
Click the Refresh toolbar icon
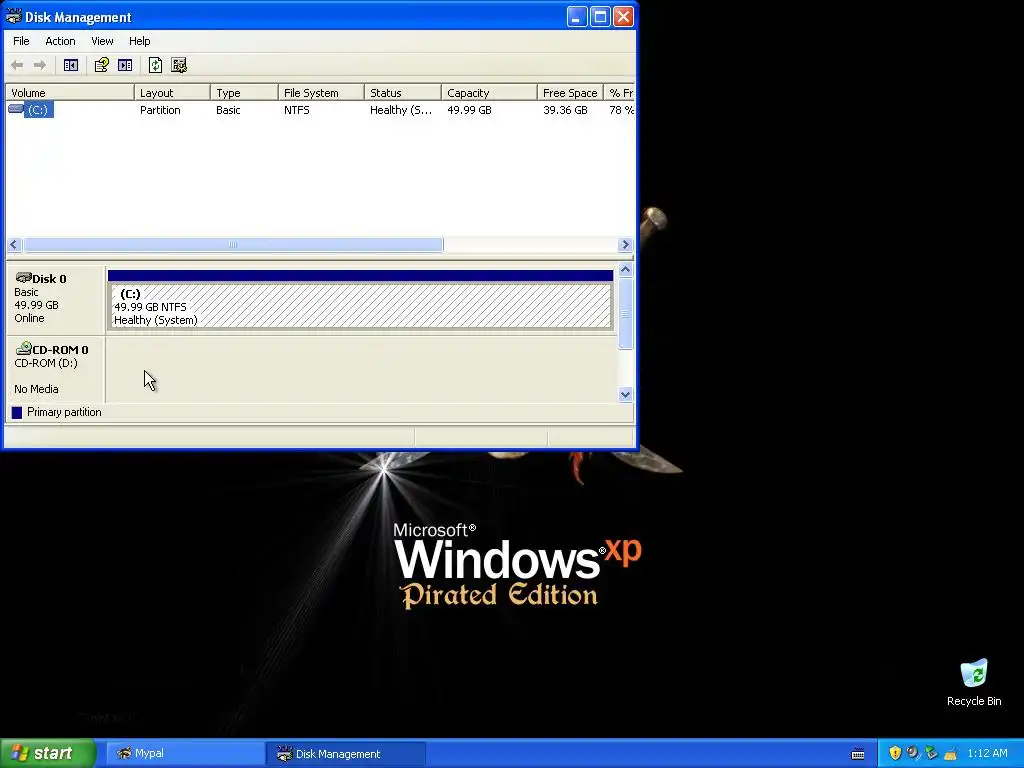tap(155, 65)
